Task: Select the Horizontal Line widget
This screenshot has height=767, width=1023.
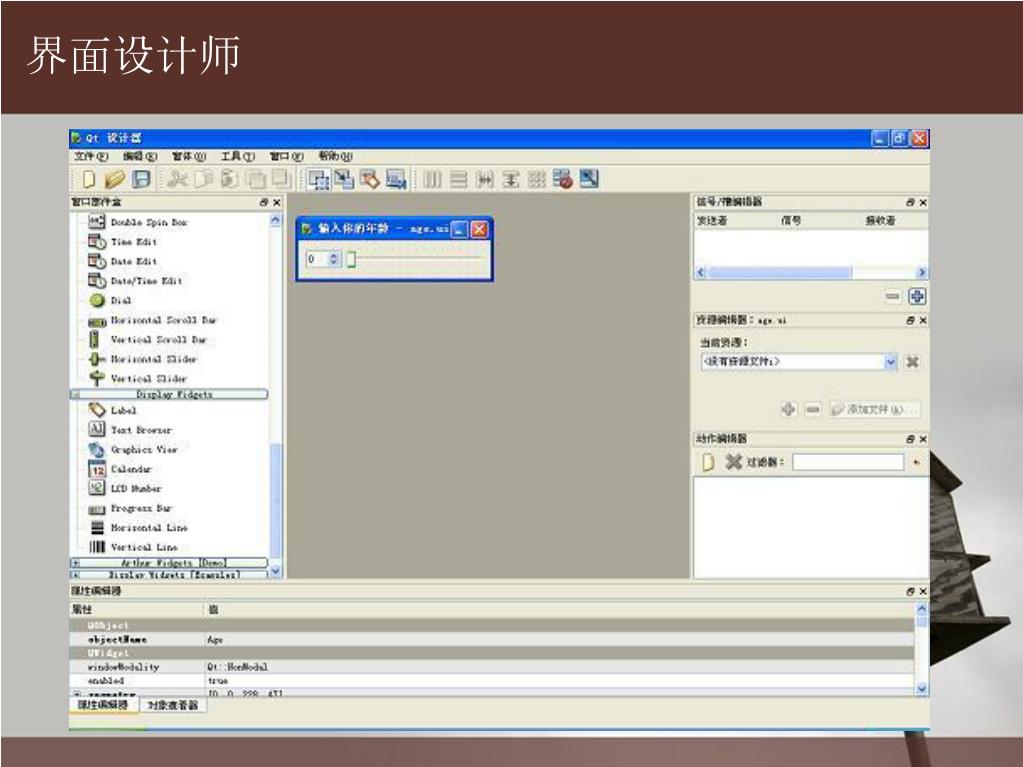Action: click(138, 528)
